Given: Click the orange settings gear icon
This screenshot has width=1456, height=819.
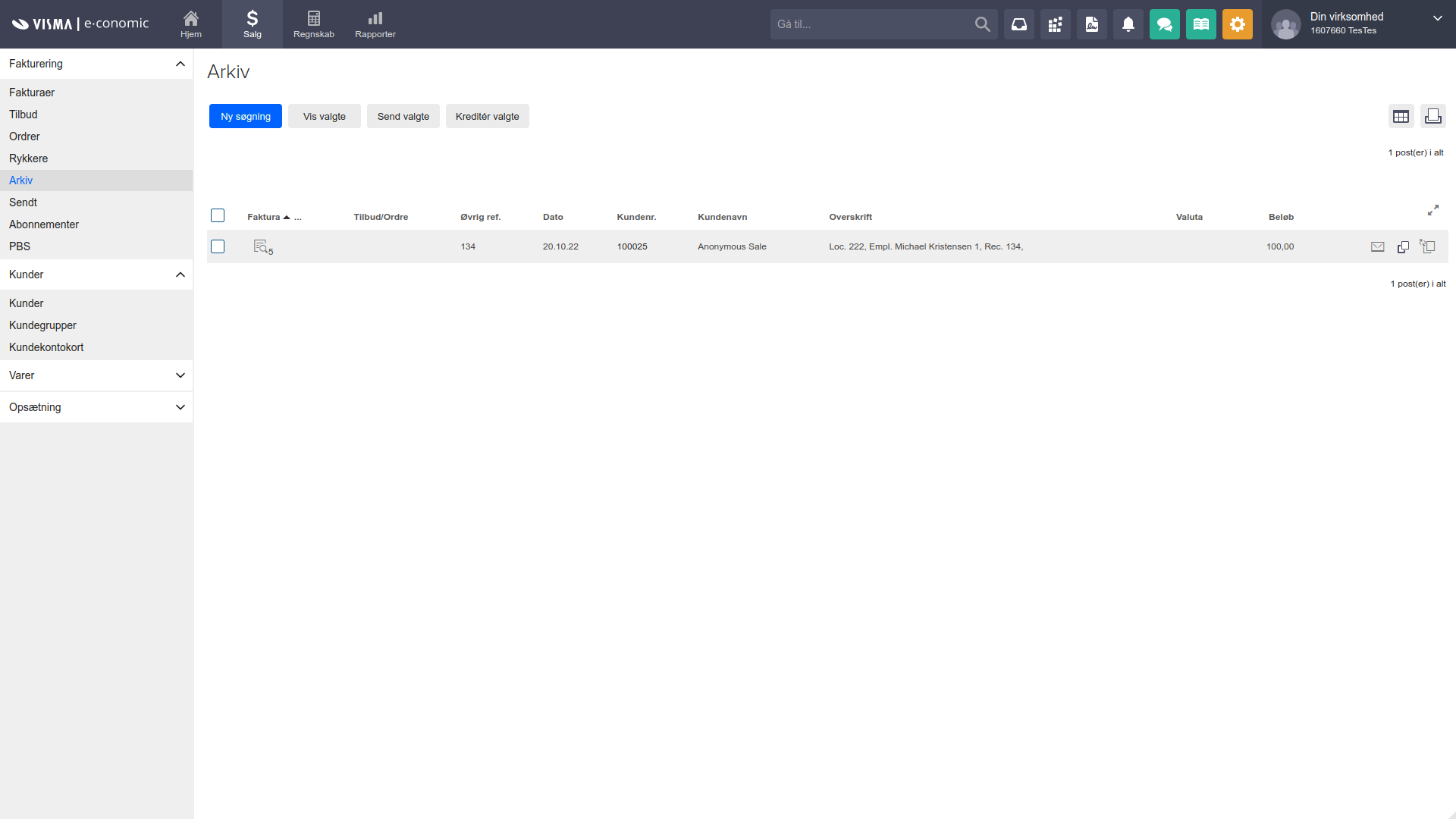Looking at the screenshot, I should point(1238,24).
